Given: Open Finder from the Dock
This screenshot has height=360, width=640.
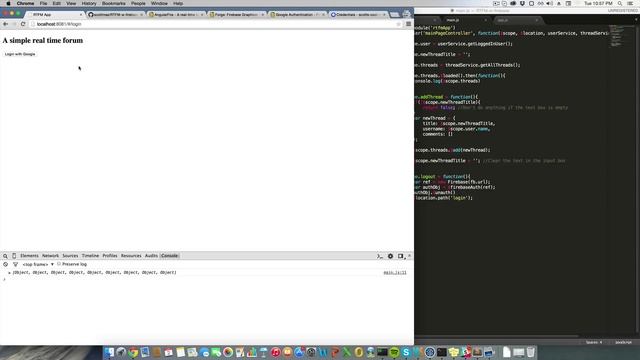Looking at the screenshot, I should click(x=109, y=352).
